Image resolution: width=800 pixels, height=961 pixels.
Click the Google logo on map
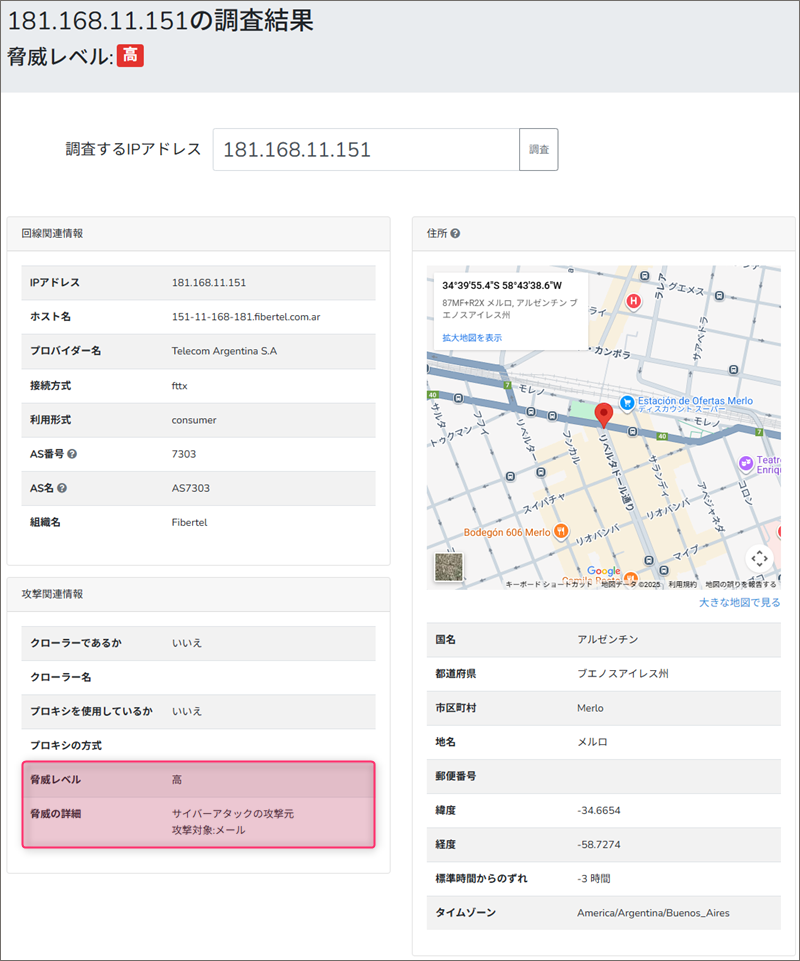603,572
